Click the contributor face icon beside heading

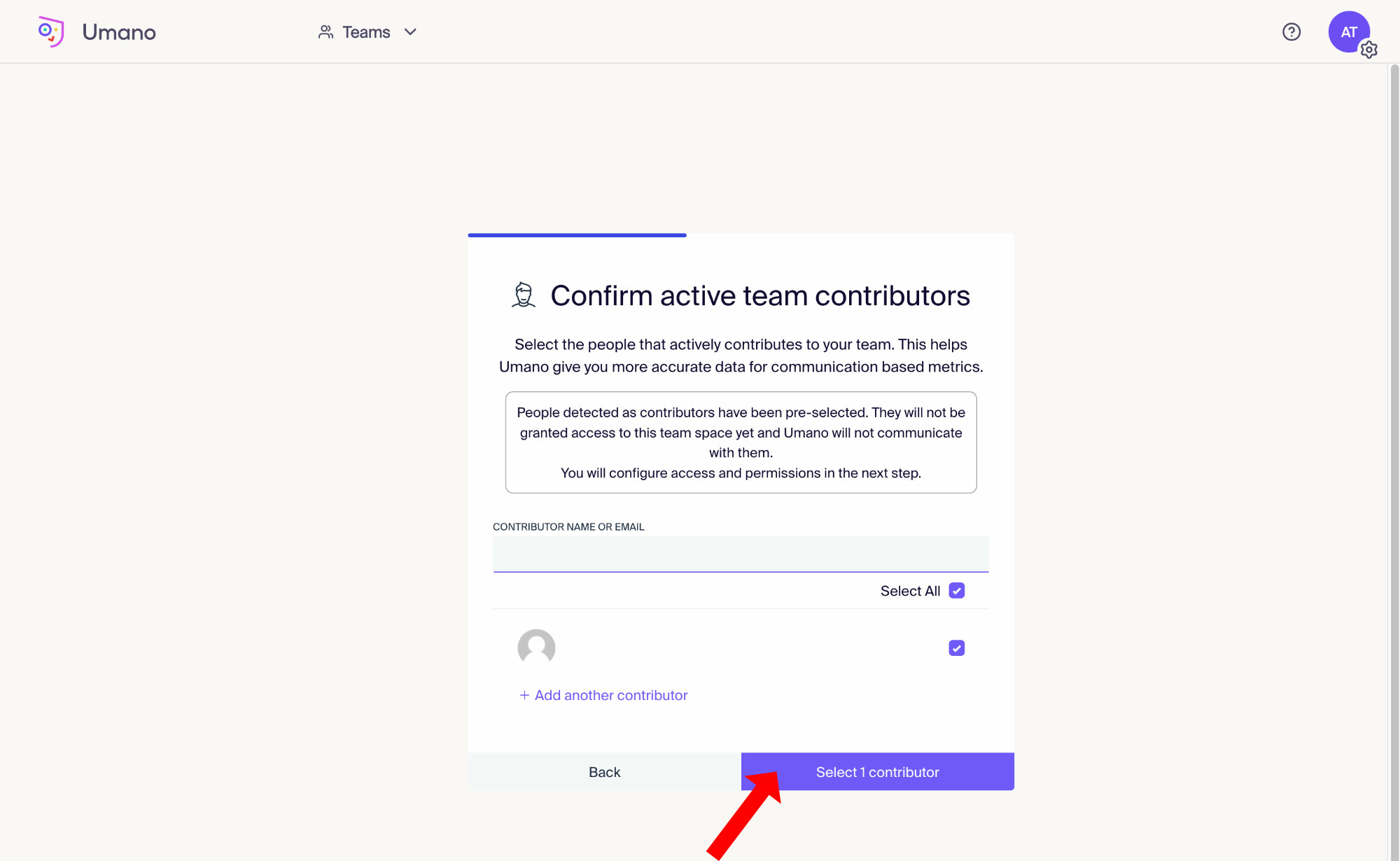click(x=524, y=295)
